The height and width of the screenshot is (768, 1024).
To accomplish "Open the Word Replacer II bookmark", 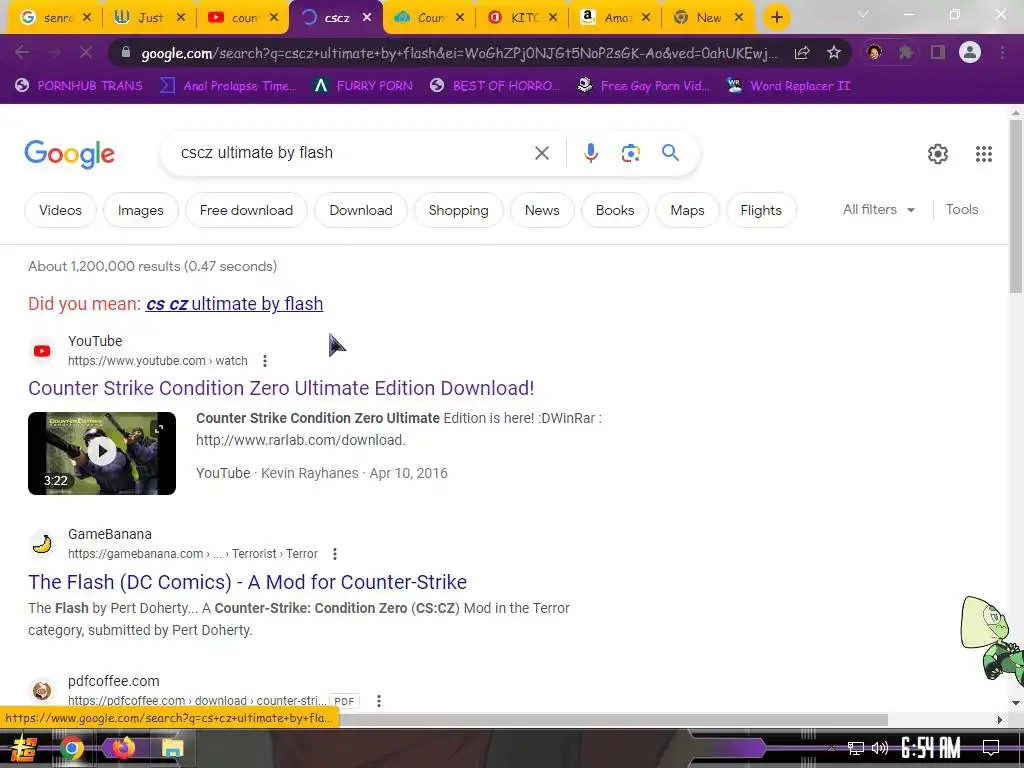I will pyautogui.click(x=788, y=86).
